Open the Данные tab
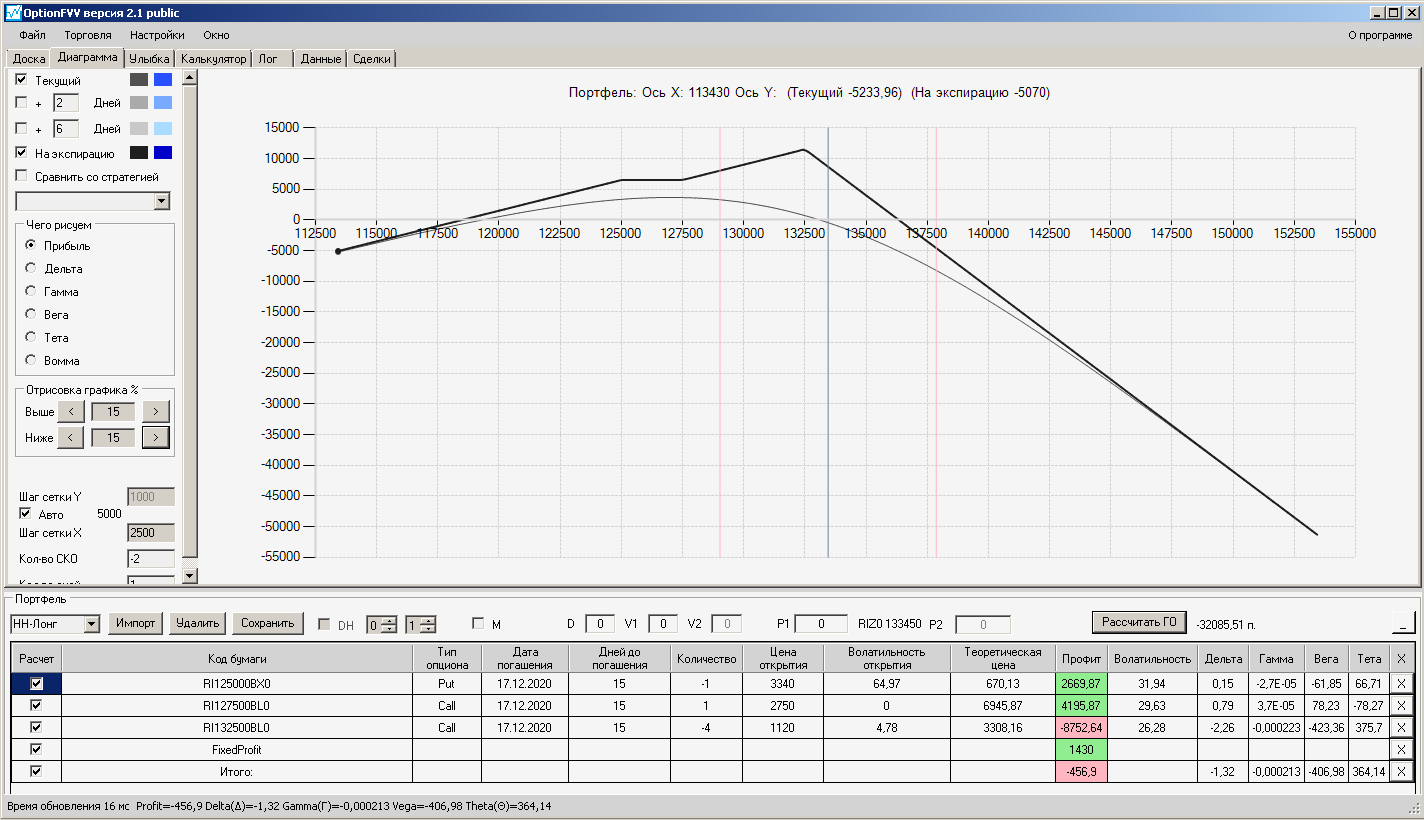 coord(321,59)
